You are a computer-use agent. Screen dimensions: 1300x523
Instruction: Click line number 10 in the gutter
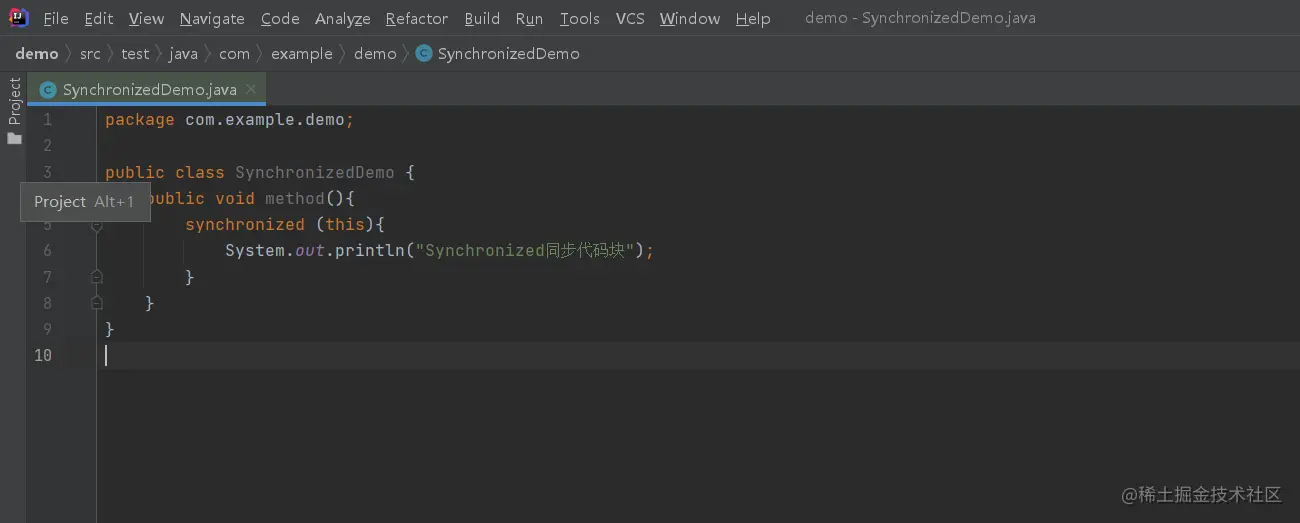pos(43,355)
